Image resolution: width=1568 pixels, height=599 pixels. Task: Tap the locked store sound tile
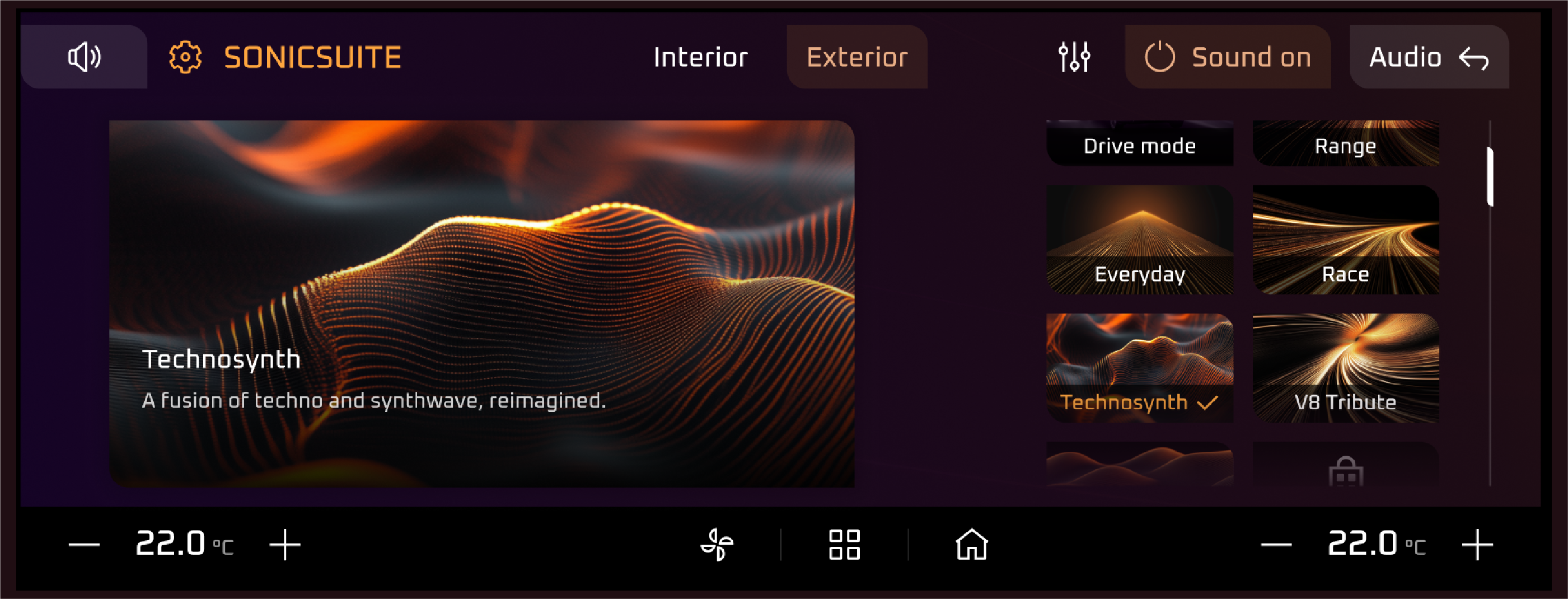pyautogui.click(x=1346, y=464)
